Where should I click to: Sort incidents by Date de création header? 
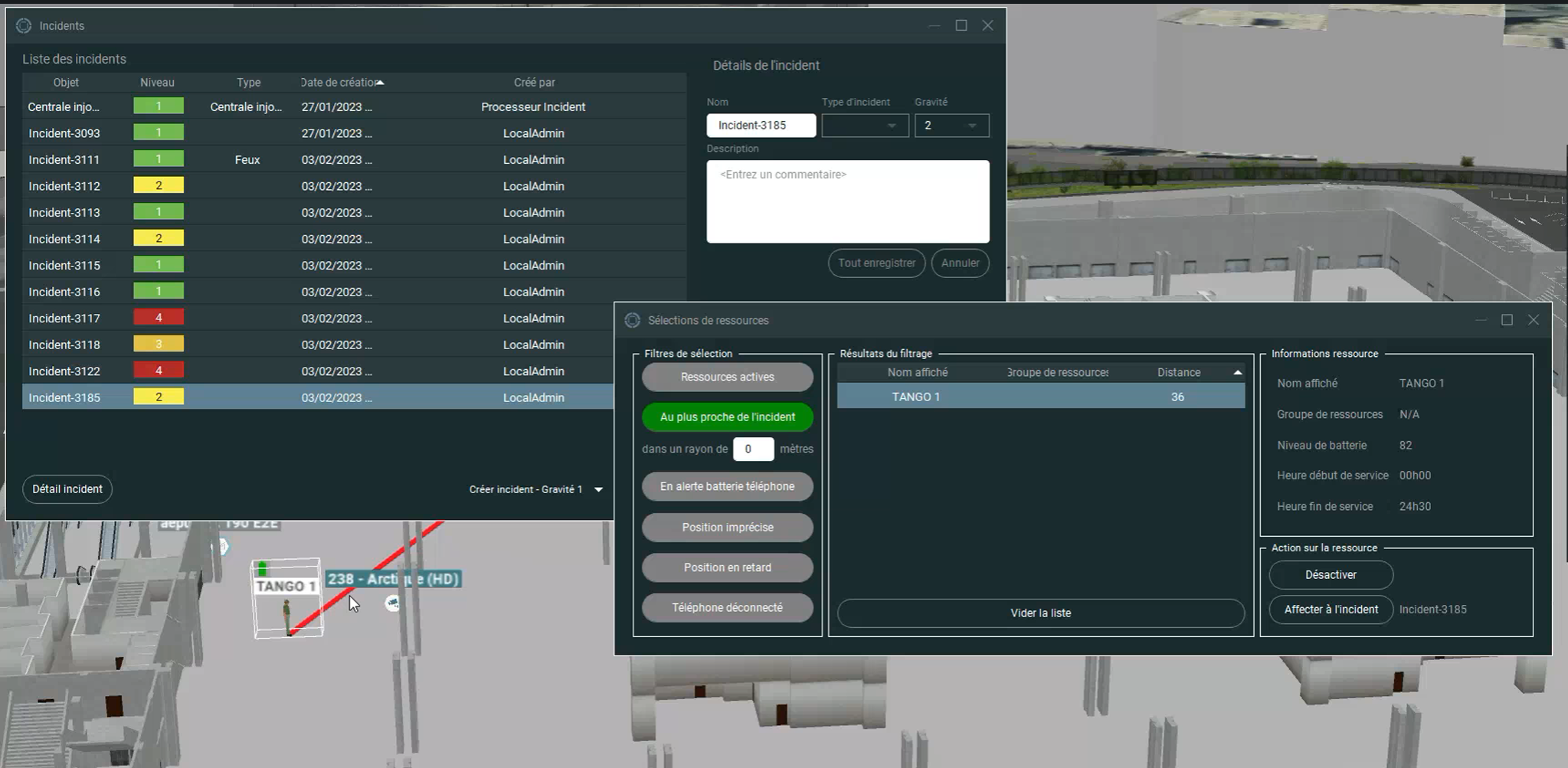[339, 82]
